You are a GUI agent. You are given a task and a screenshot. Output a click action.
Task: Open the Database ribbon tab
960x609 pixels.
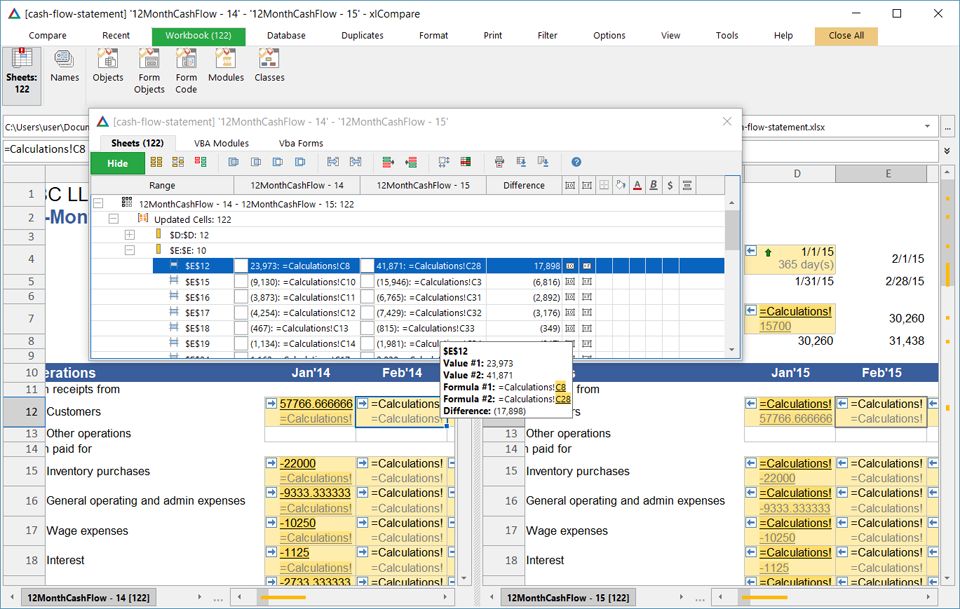[286, 36]
